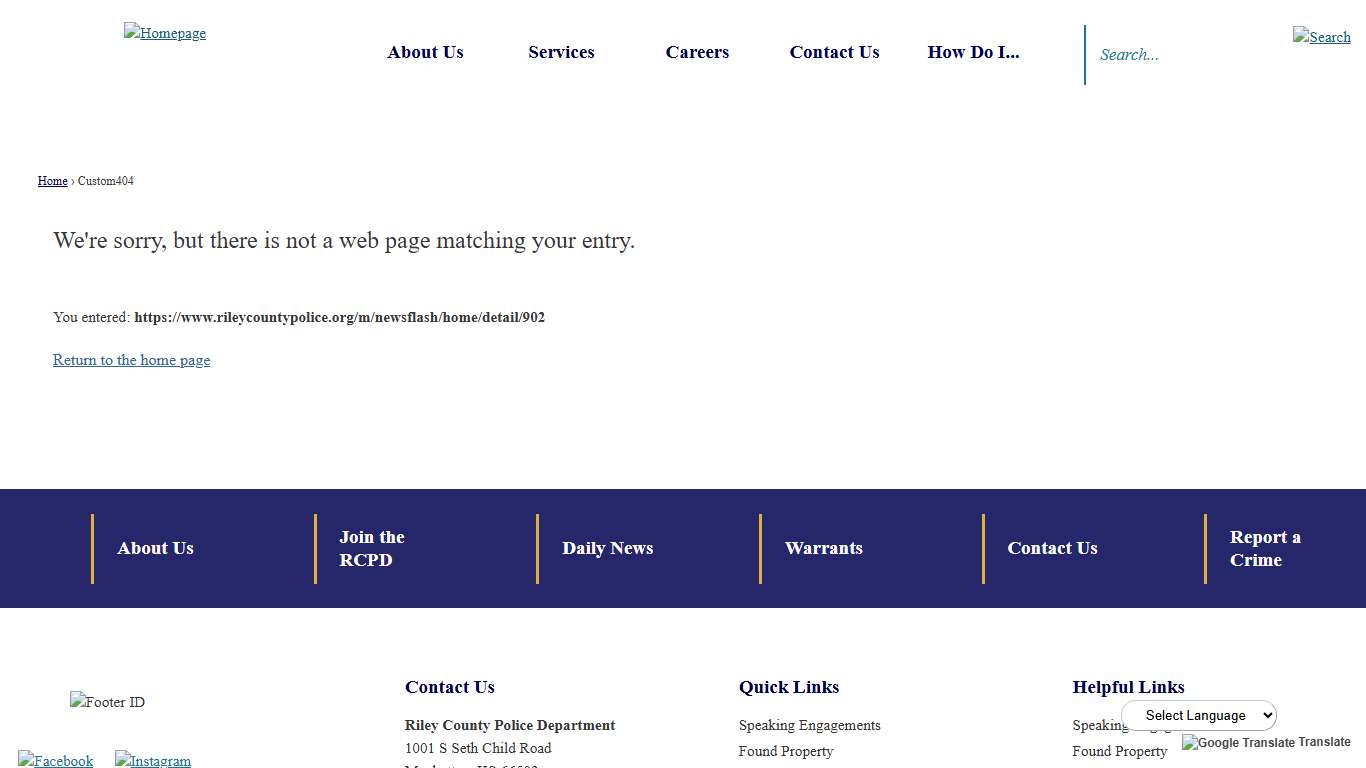Expand the Services navigation menu

click(x=561, y=52)
